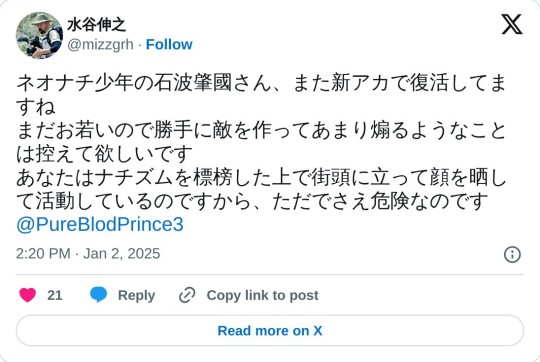Open the @mizzgrh handle link
540x362 pixels.
click(100, 44)
